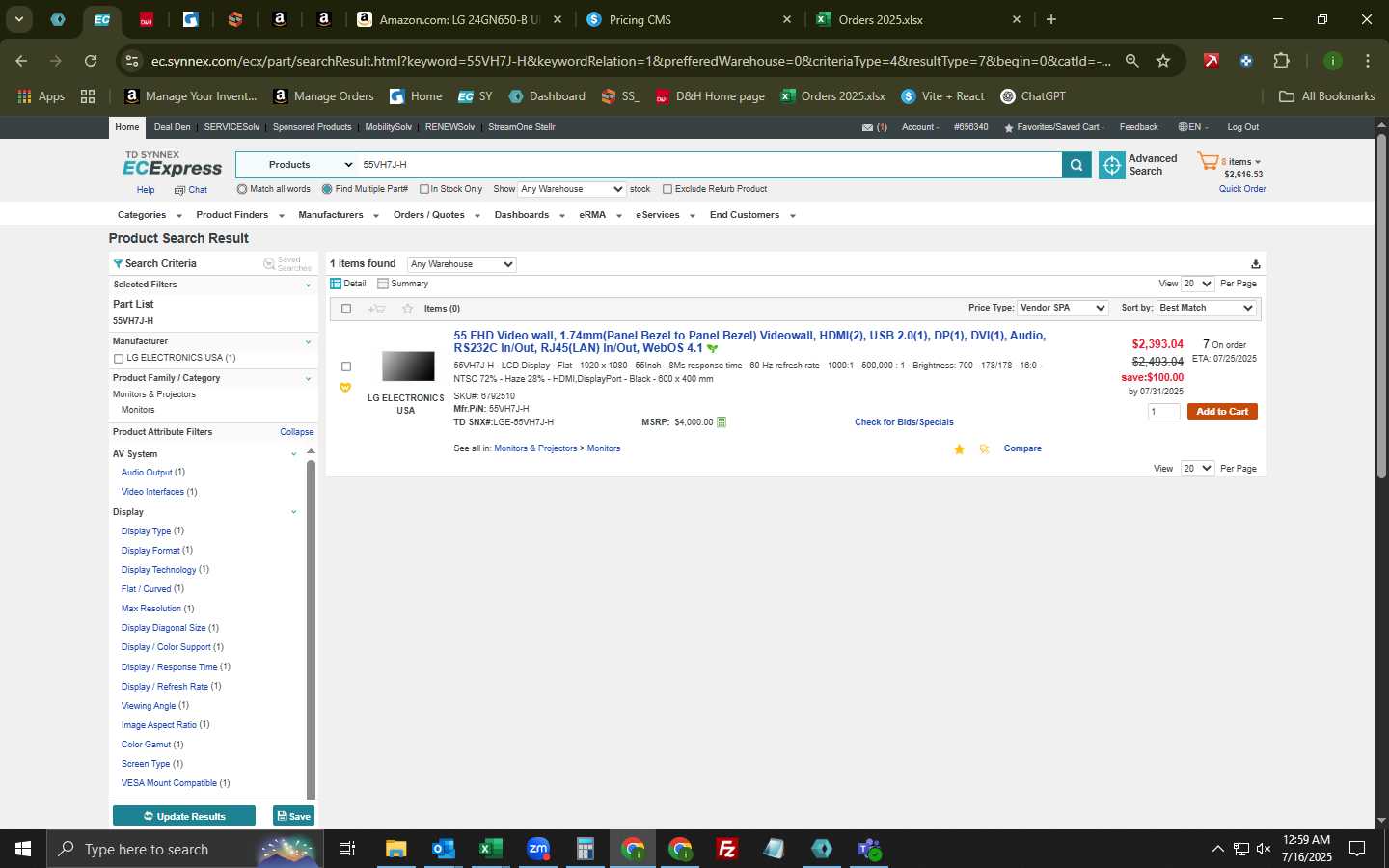Click the favorites star in items bar
The height and width of the screenshot is (868, 1389).
tap(408, 309)
